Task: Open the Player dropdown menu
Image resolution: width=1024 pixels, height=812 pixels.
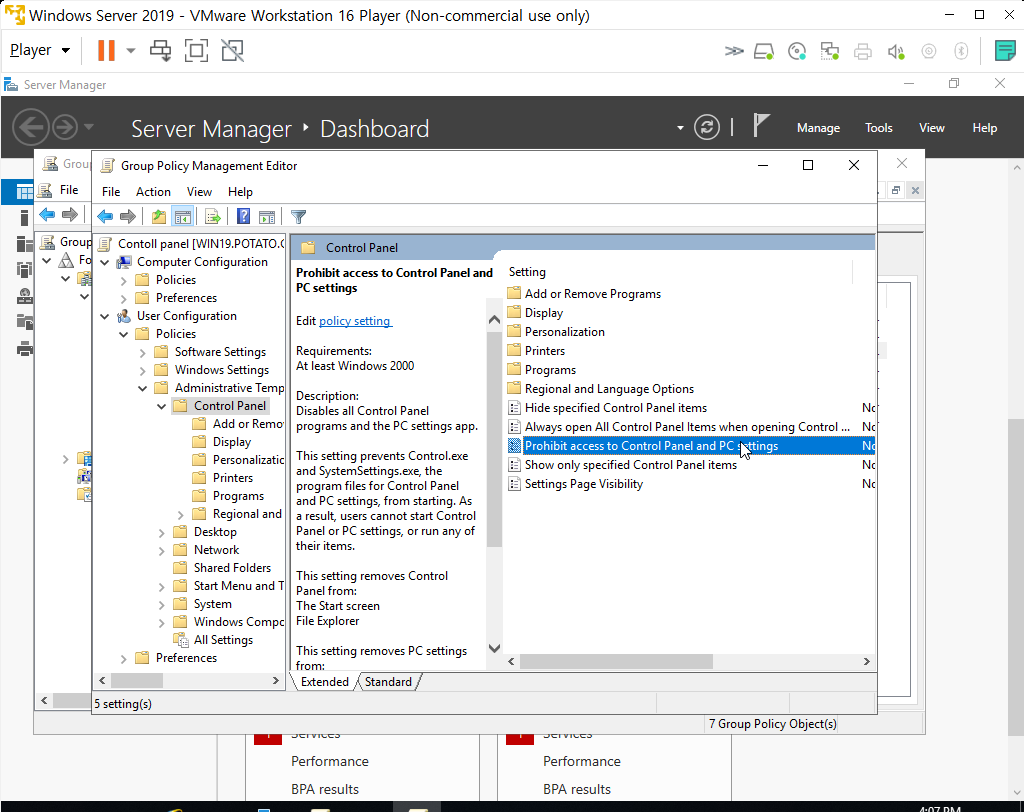Action: (39, 50)
